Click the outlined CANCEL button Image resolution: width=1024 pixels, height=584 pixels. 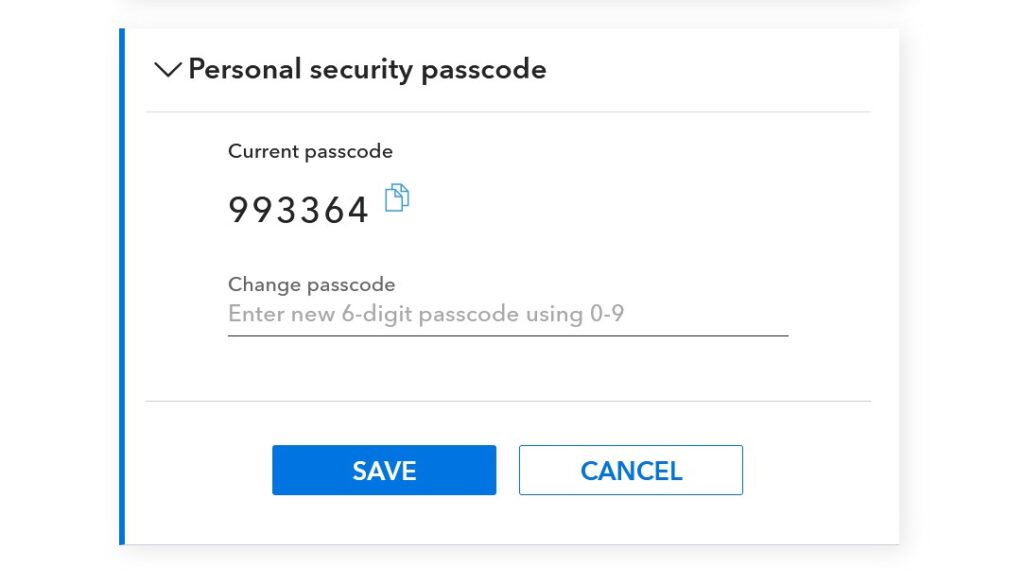(630, 470)
